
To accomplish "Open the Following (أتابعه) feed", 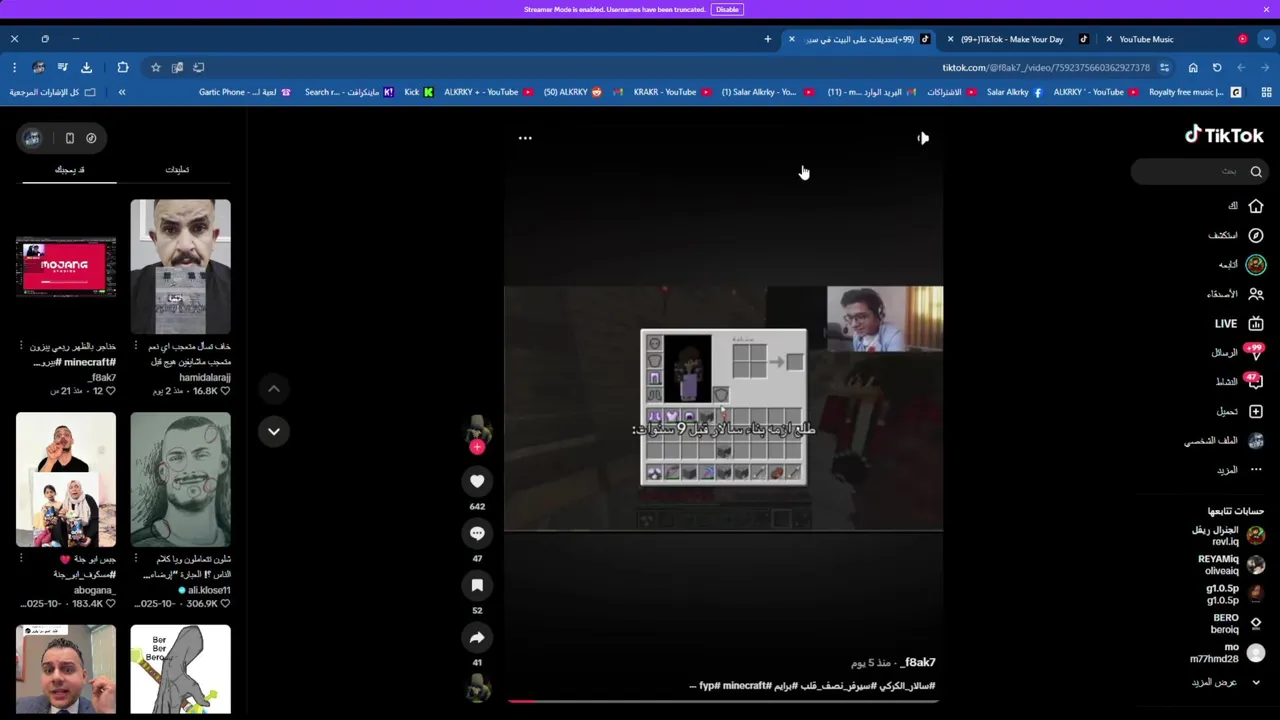I will 1242,265.
